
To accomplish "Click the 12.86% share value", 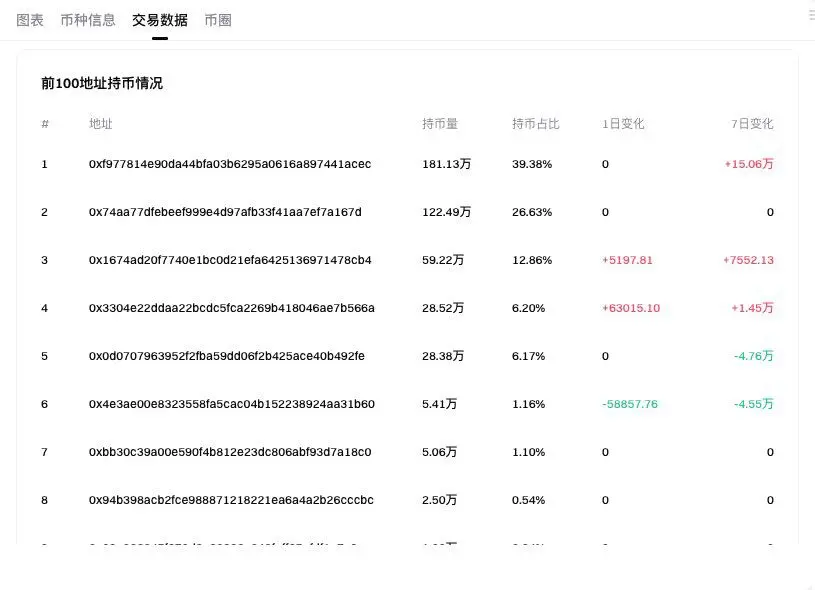I will pyautogui.click(x=532, y=260).
